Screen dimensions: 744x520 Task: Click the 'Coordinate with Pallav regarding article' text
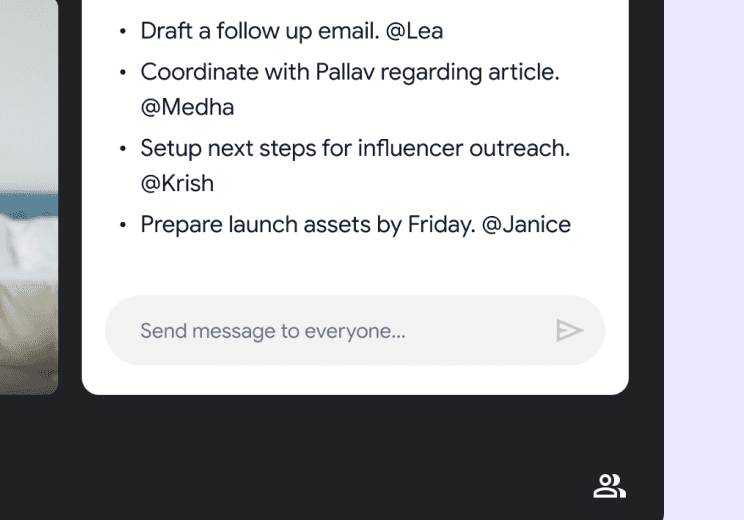[350, 72]
